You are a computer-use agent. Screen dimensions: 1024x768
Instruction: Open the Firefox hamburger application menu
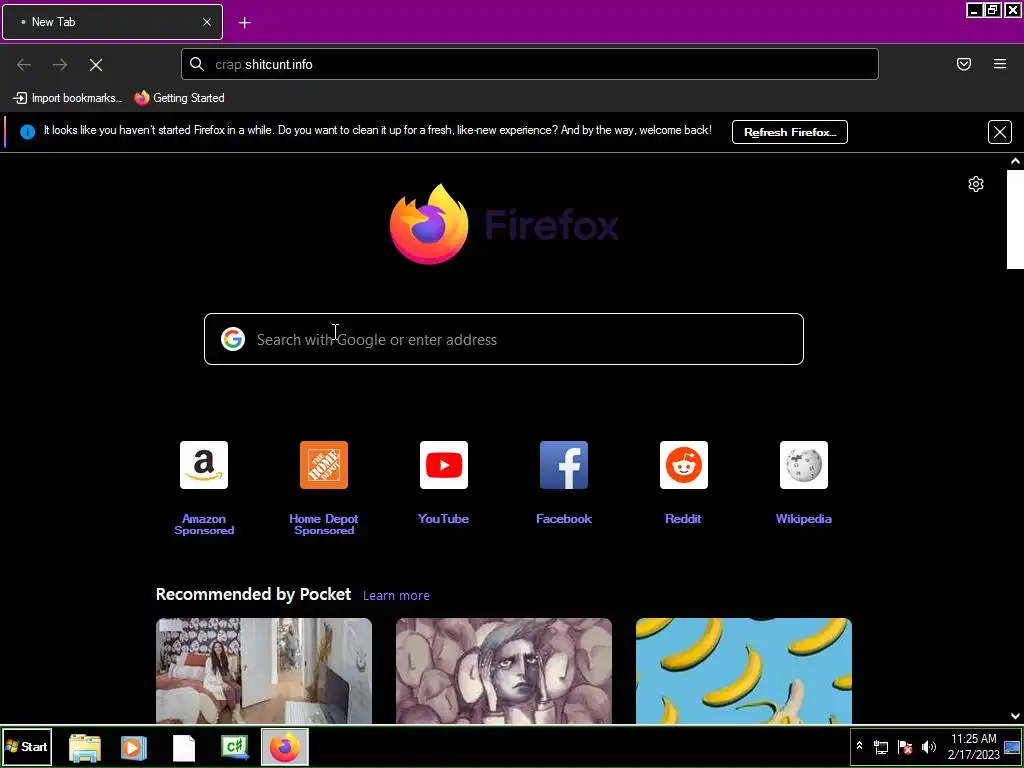click(999, 64)
